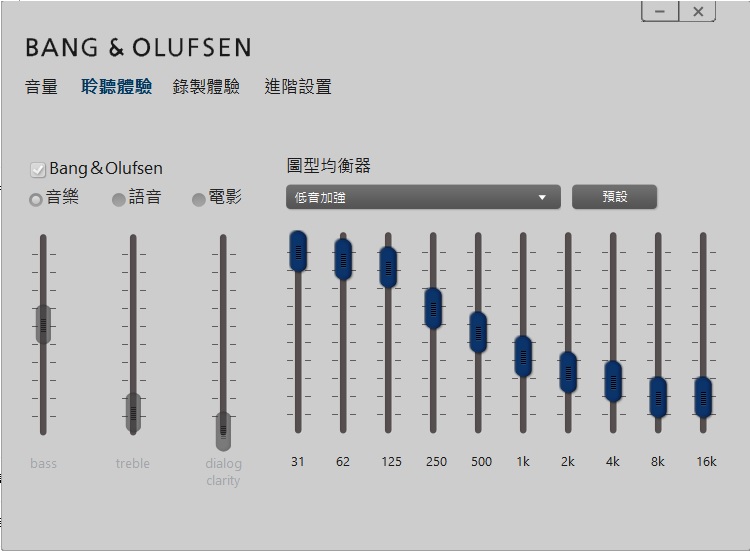
Task: Click the 預設 button
Action: click(614, 197)
